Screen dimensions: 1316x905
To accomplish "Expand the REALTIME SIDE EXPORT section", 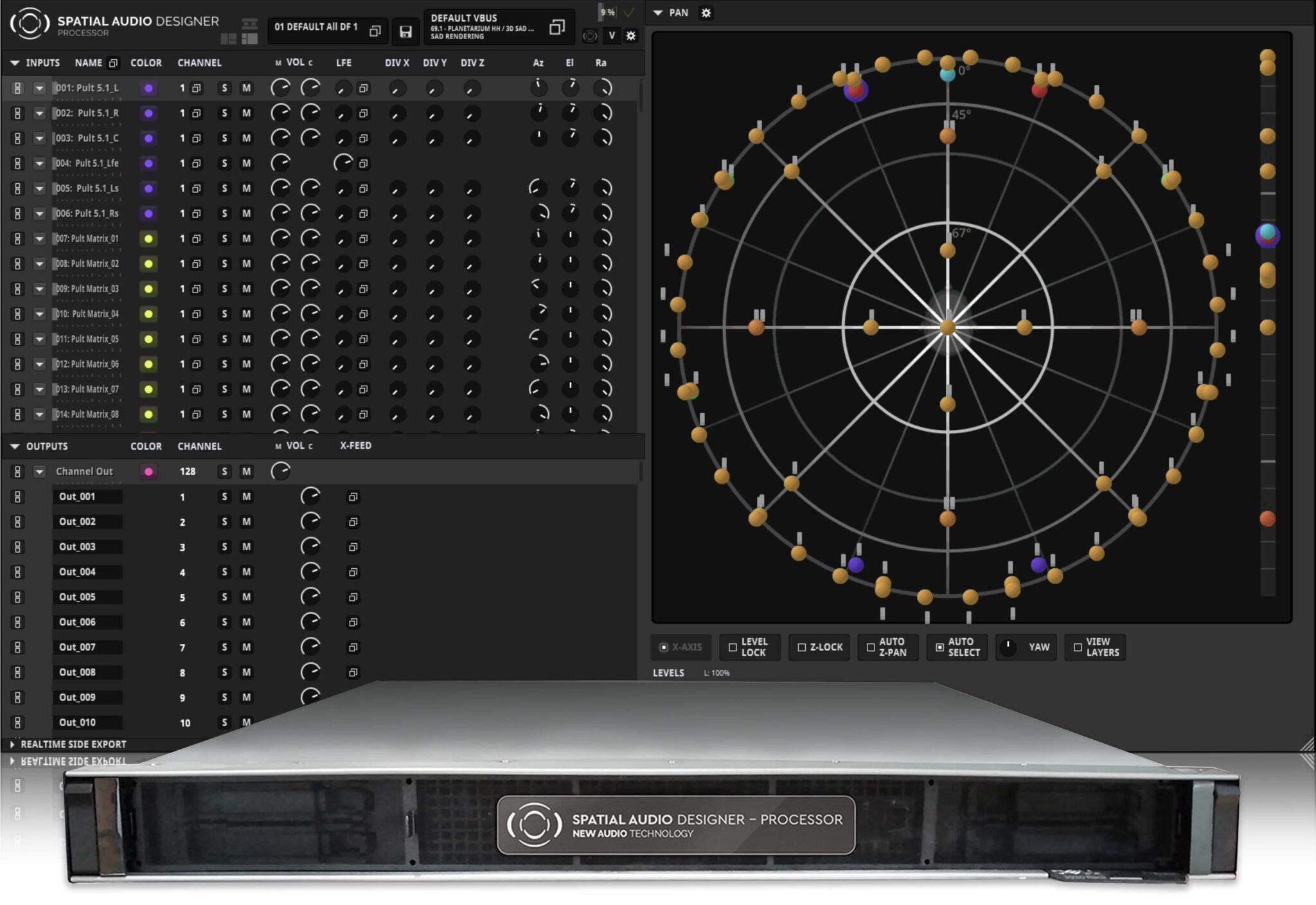I will pyautogui.click(x=12, y=744).
